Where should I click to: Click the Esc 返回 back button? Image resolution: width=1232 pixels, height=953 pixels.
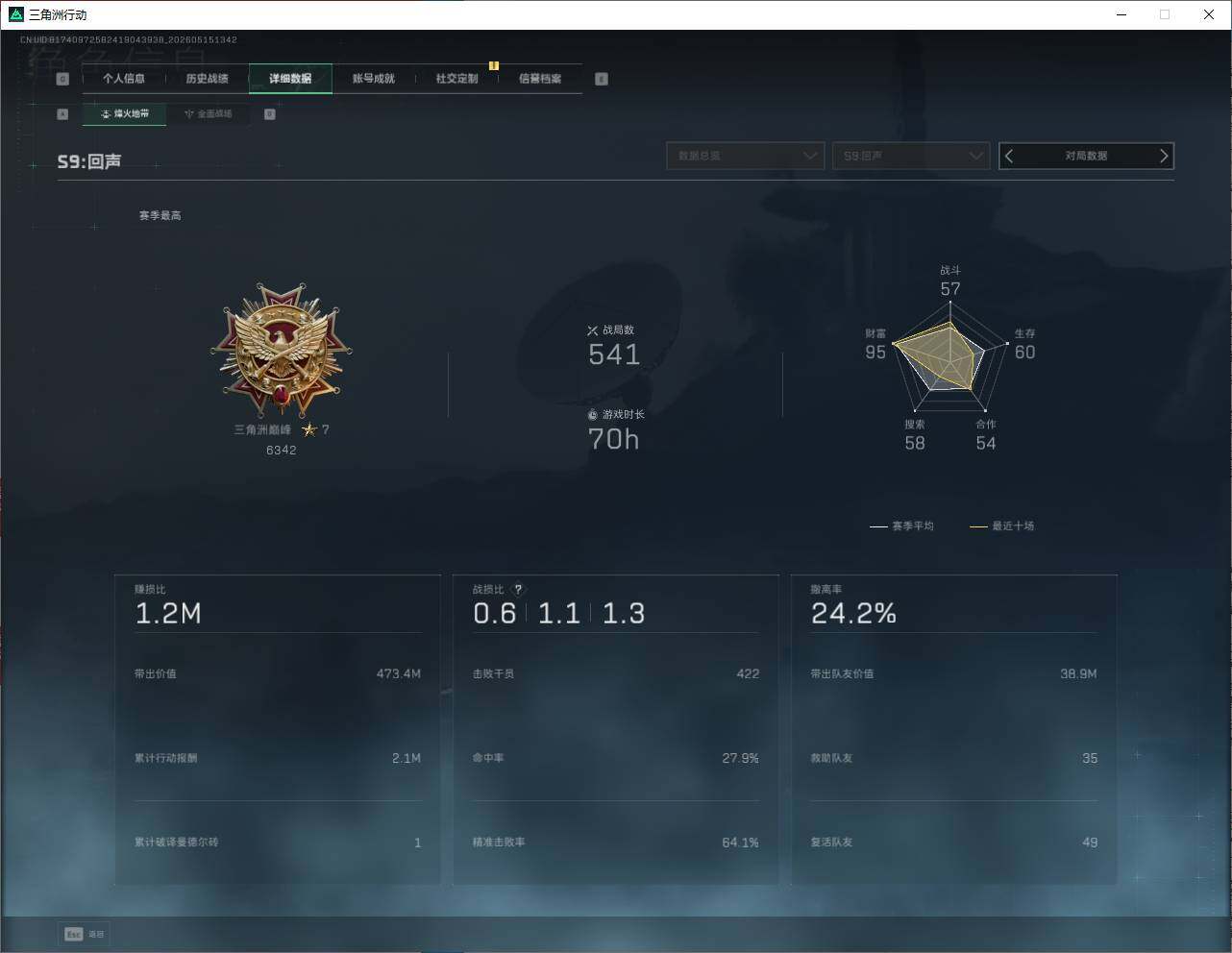[x=85, y=934]
